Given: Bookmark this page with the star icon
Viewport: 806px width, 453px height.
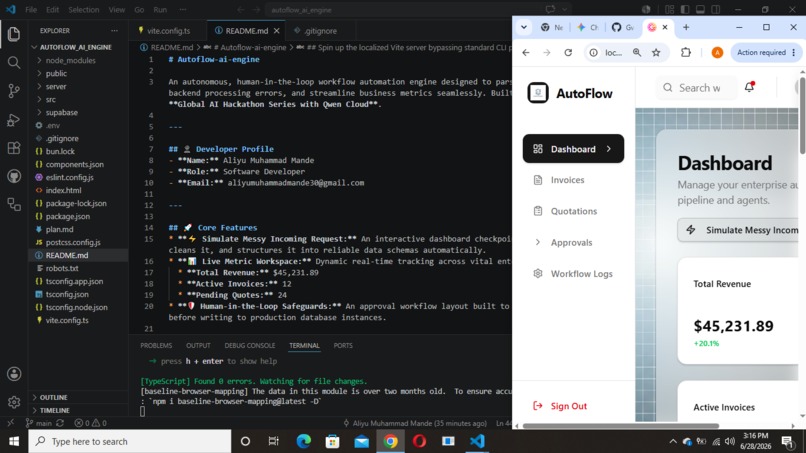Looking at the screenshot, I should (x=656, y=52).
